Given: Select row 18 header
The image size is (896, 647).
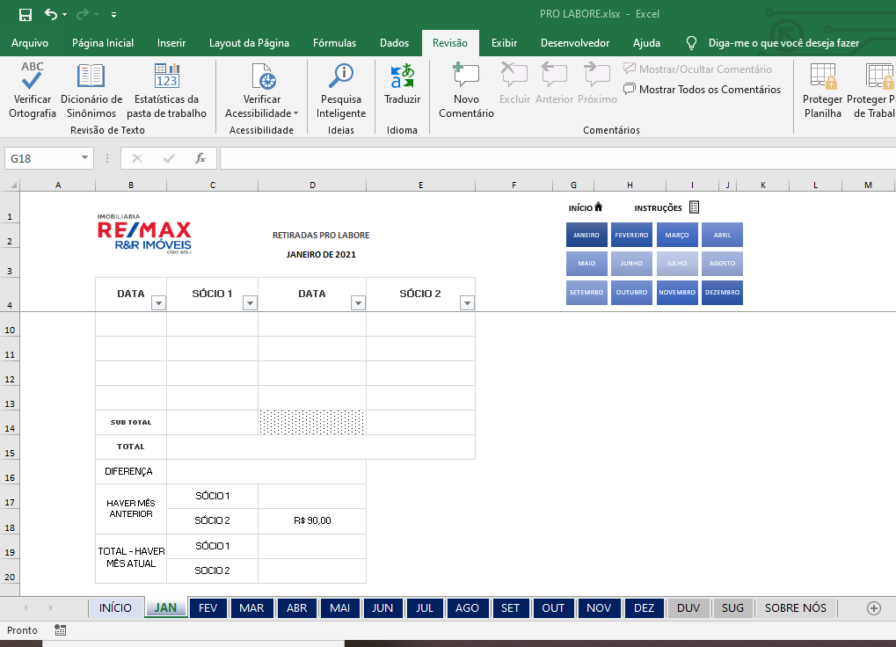Looking at the screenshot, I should click(10, 522).
